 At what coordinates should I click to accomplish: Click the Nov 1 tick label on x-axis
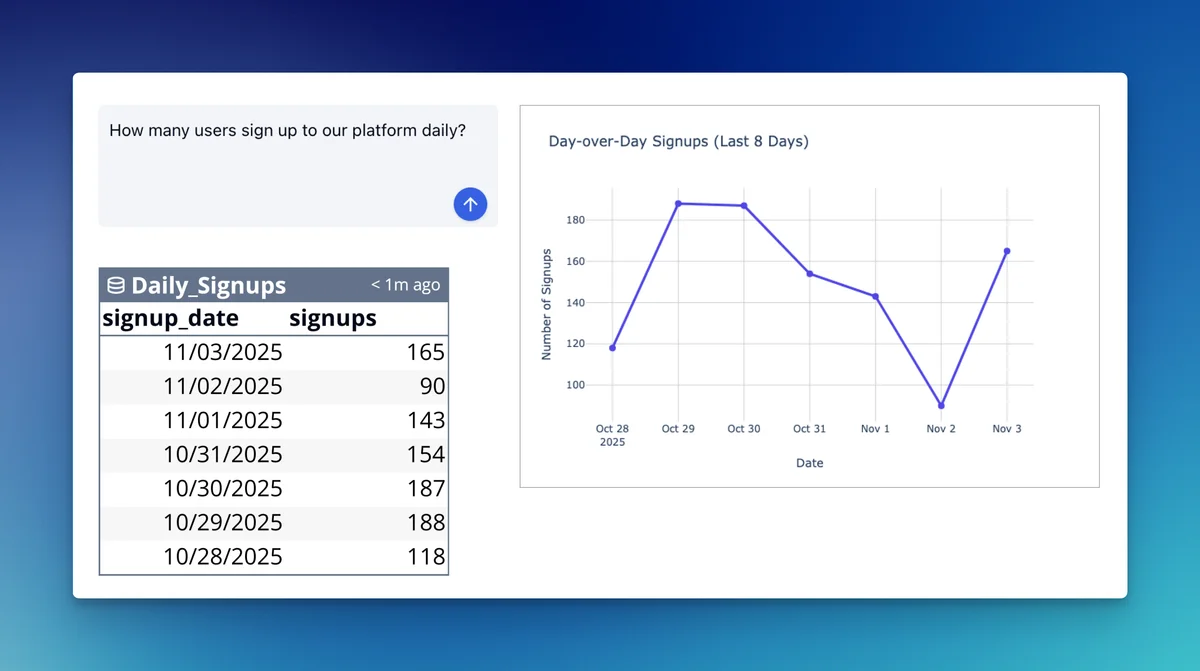coord(875,428)
